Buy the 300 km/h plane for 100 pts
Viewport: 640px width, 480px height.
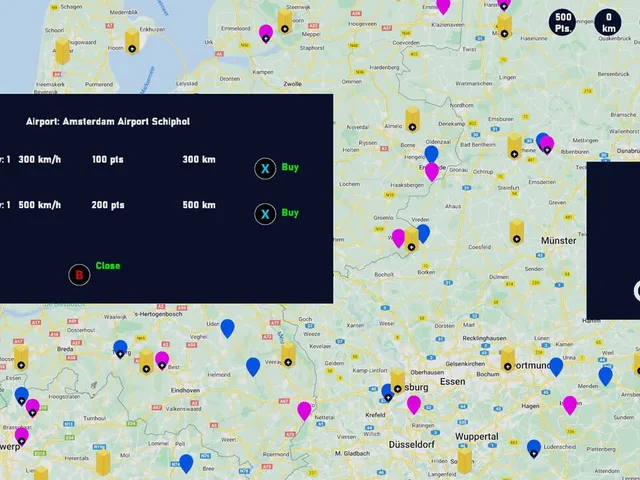[277, 168]
